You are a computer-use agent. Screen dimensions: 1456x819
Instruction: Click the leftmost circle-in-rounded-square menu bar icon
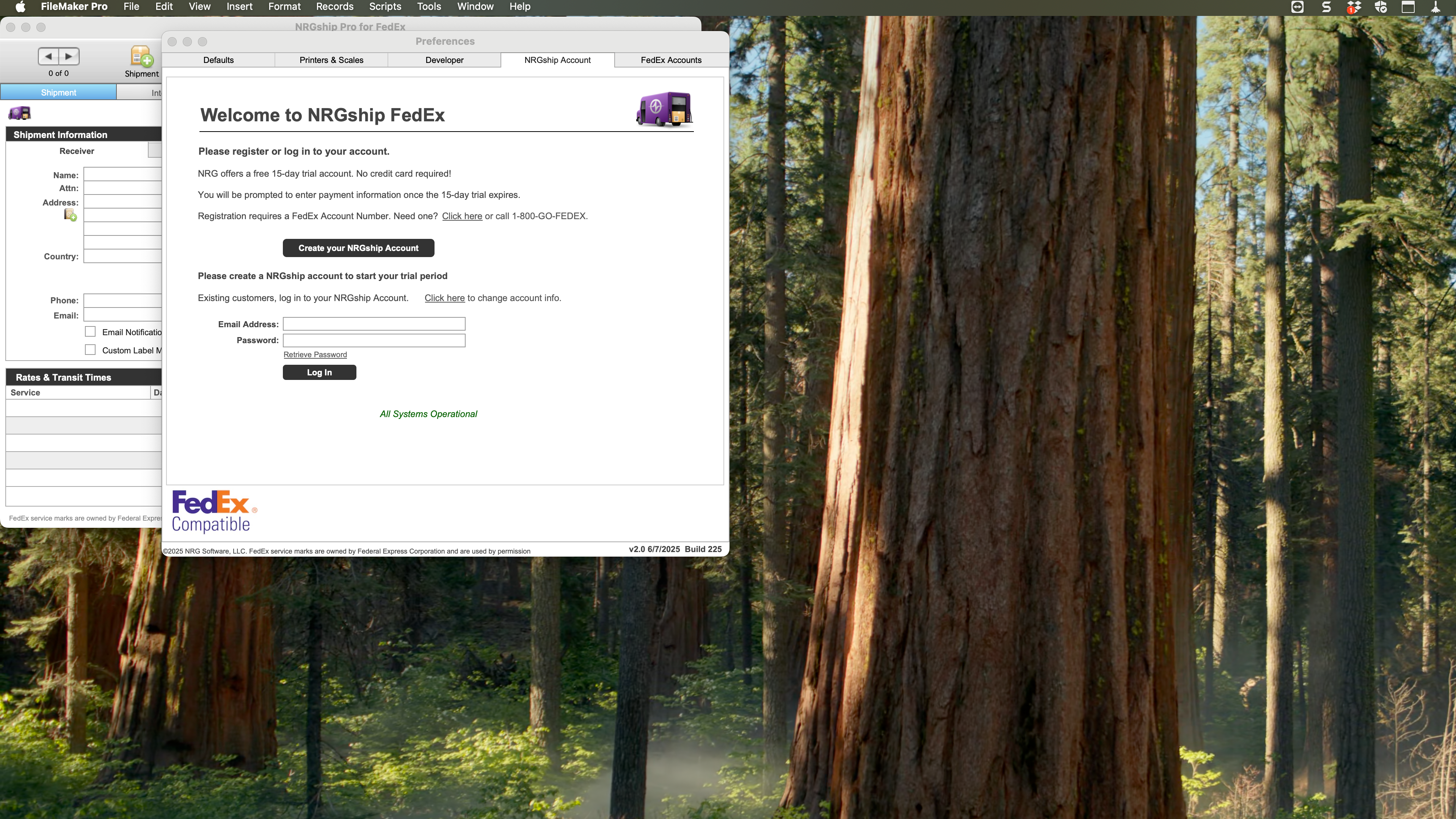coord(1298,7)
